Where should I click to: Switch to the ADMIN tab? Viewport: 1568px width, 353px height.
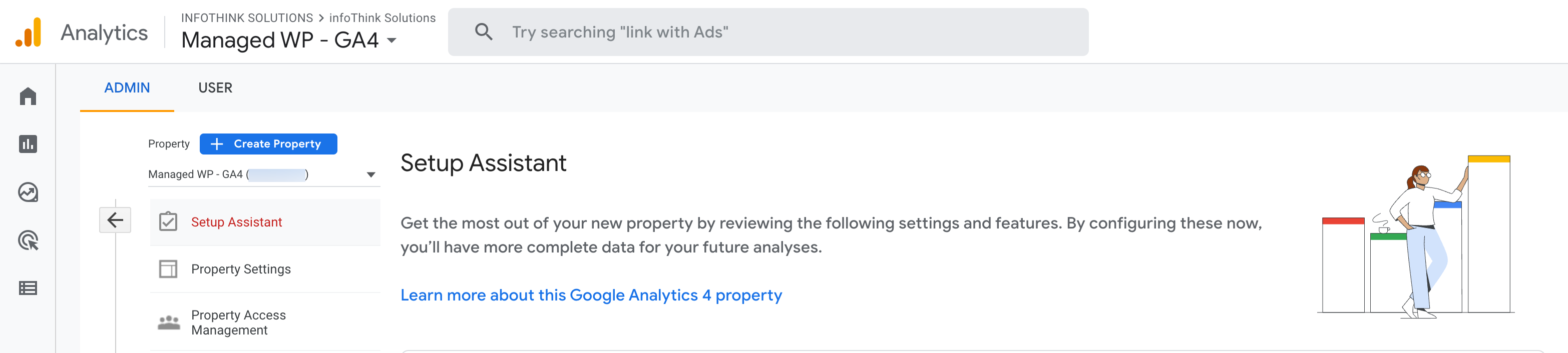[x=127, y=88]
